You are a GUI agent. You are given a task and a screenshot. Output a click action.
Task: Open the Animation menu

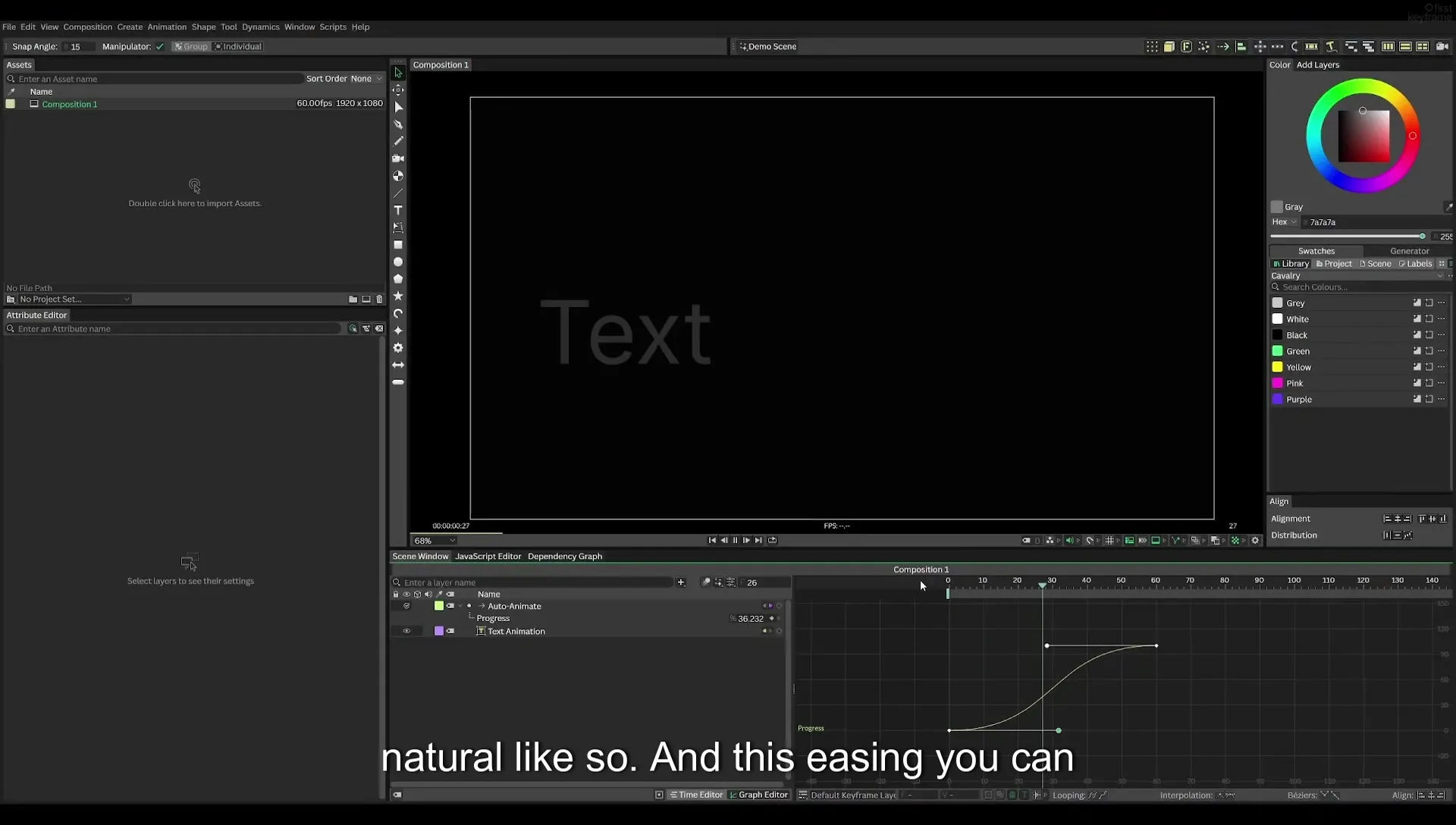coord(167,27)
